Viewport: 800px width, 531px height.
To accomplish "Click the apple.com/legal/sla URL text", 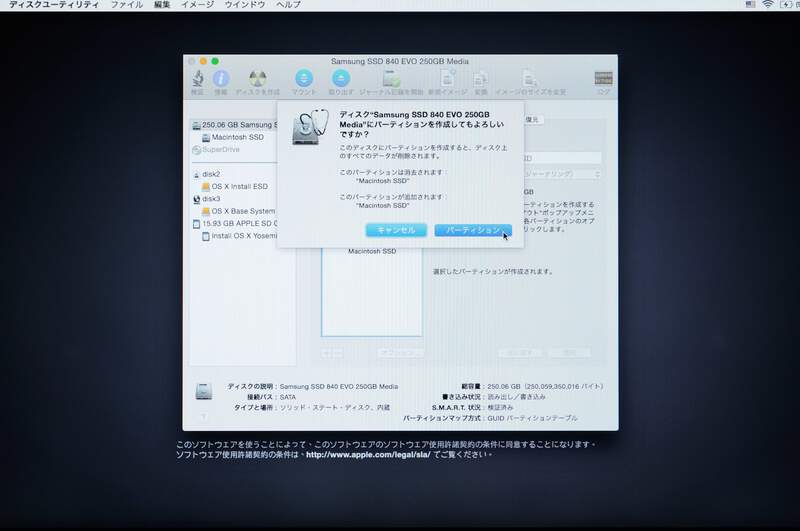I will click(368, 454).
